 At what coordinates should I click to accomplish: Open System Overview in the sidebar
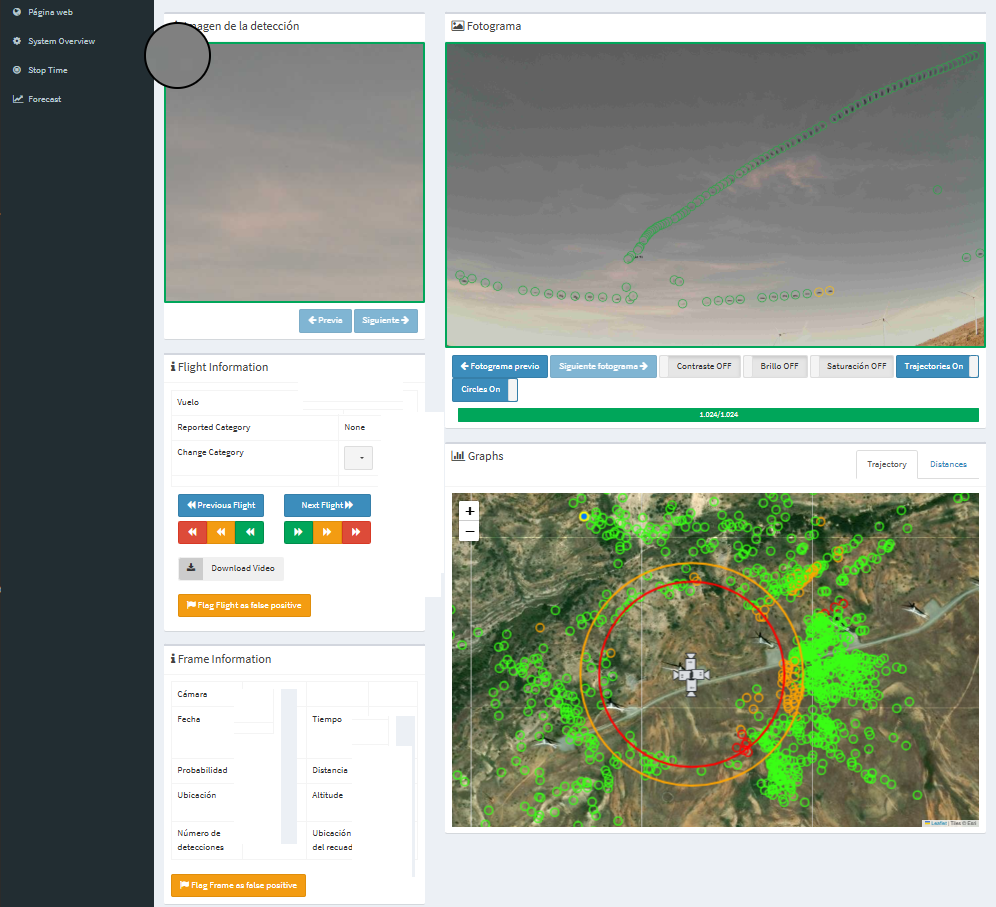(61, 41)
